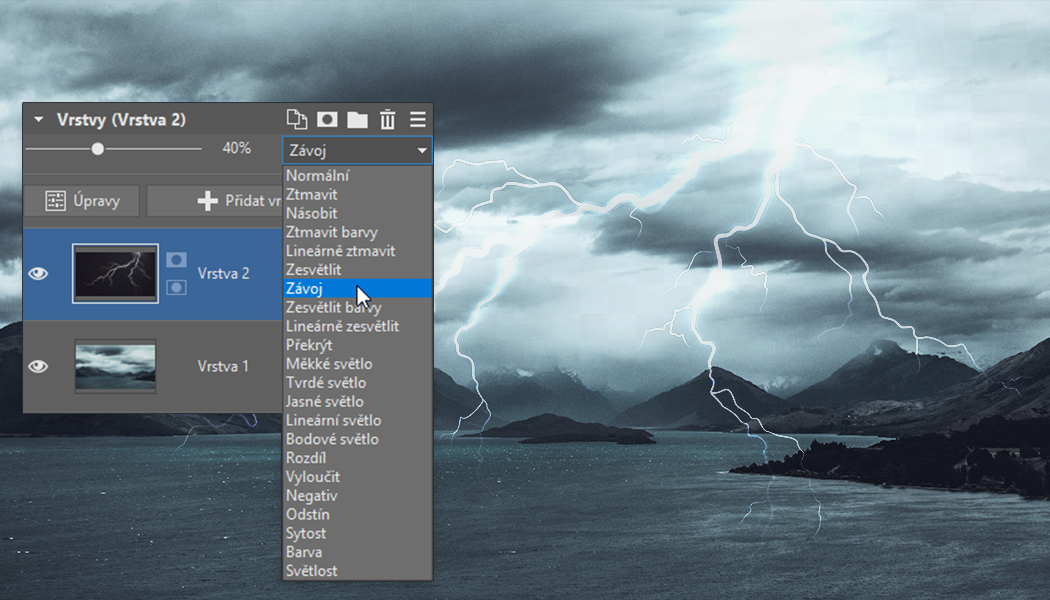Choose the Bodové světlo blend mode
1050x600 pixels.
click(x=358, y=439)
